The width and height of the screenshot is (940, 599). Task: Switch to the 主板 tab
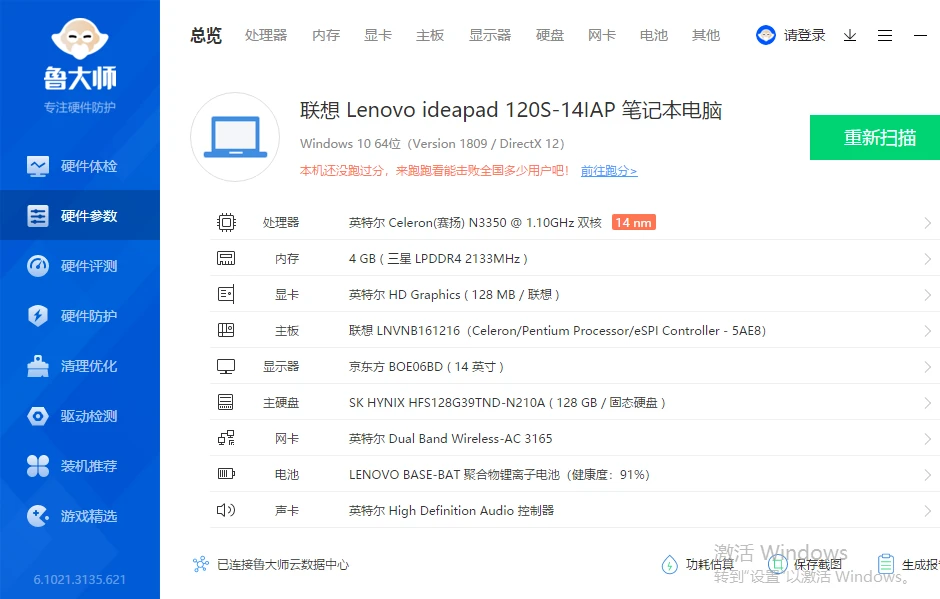click(430, 35)
